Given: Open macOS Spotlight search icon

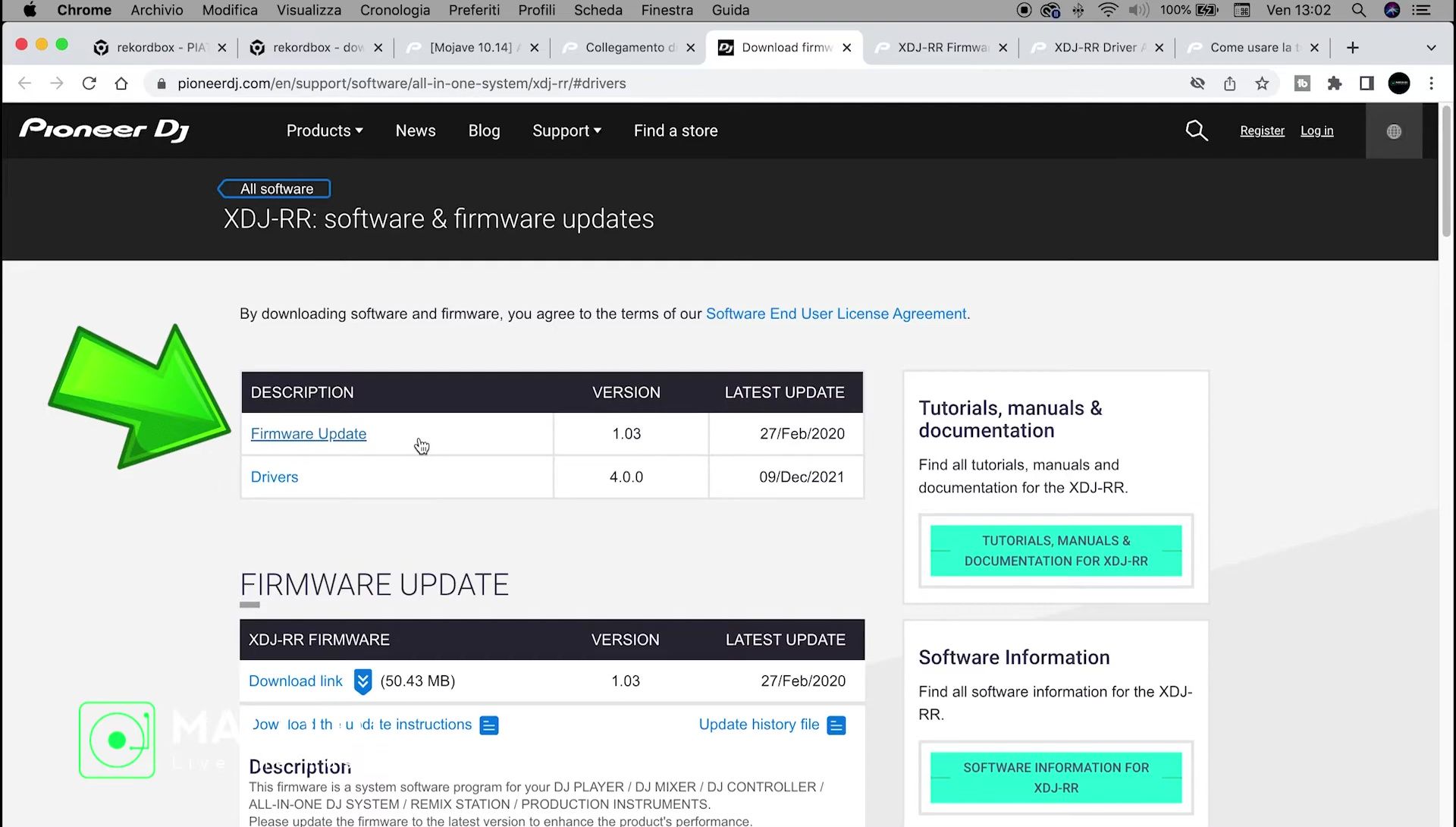Looking at the screenshot, I should pyautogui.click(x=1359, y=10).
